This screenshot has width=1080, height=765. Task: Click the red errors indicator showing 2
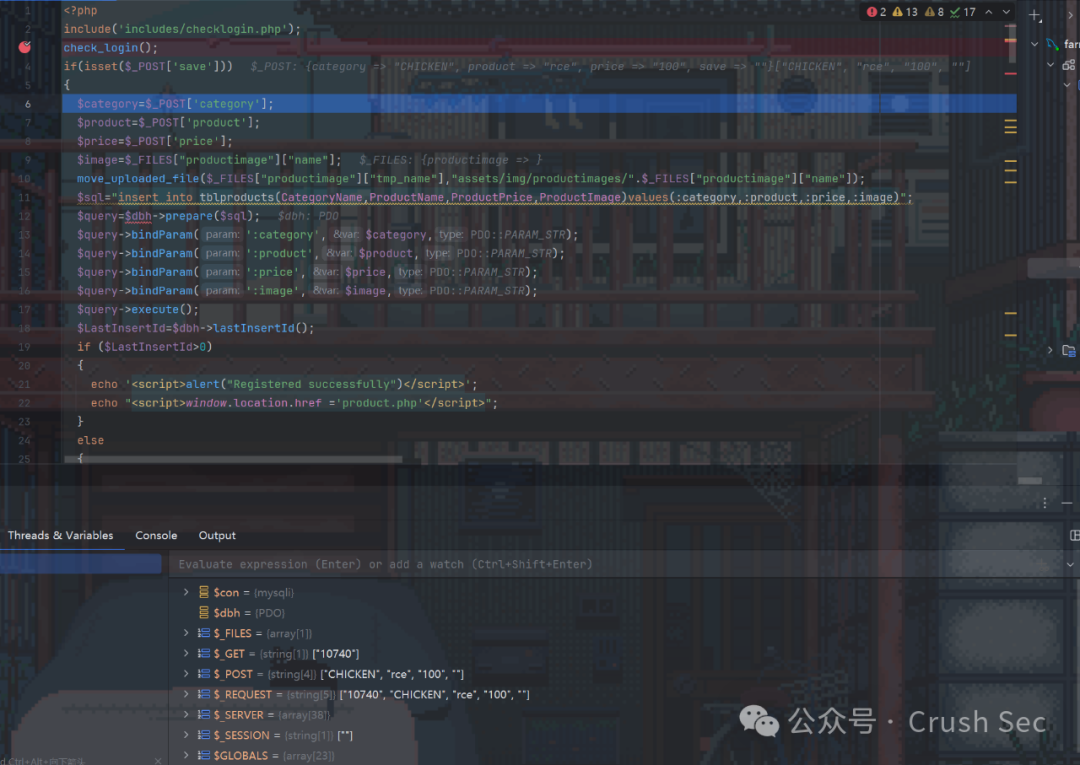(877, 12)
